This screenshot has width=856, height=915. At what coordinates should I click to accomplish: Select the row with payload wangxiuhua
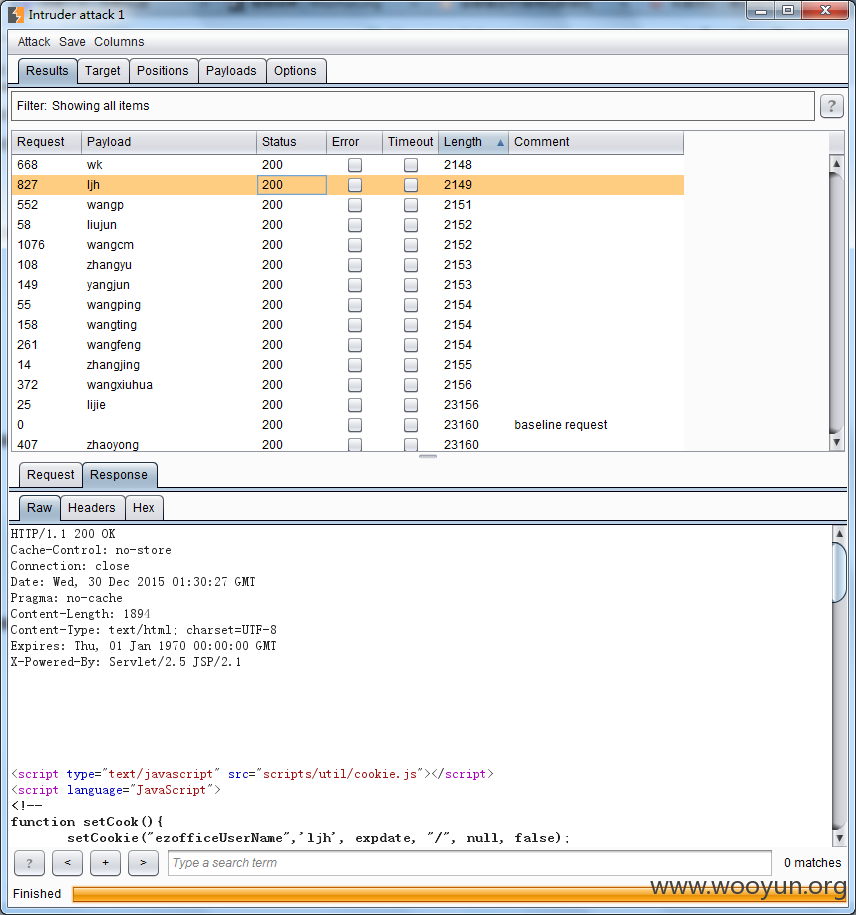tap(348, 385)
